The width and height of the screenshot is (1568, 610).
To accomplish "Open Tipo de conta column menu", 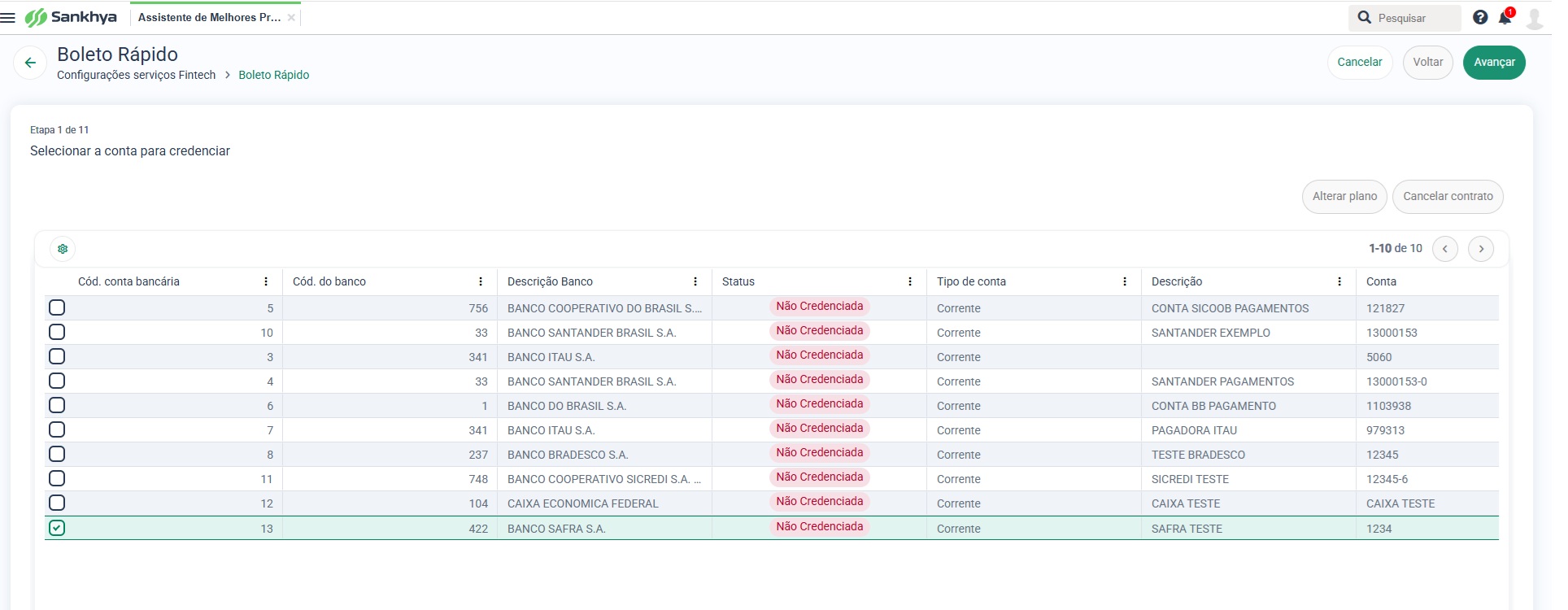I will coord(1125,281).
